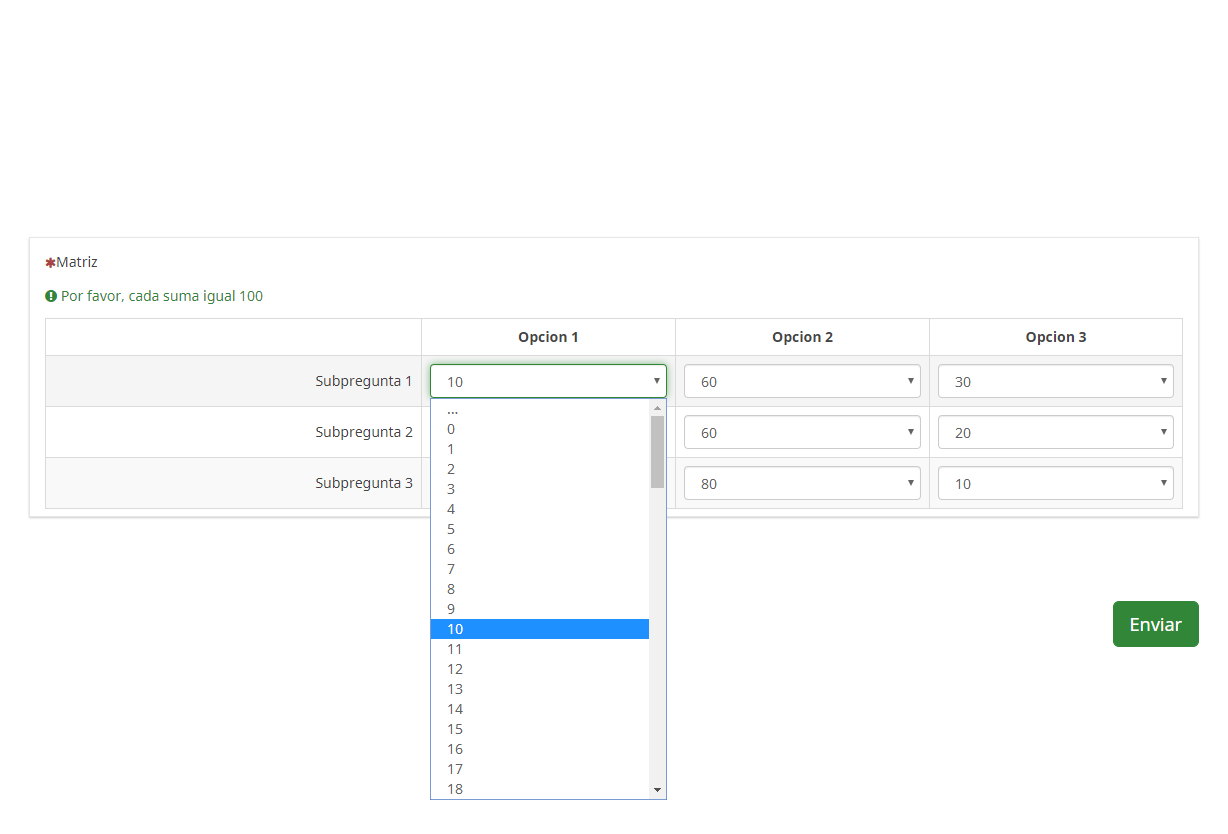Image resolution: width=1228 pixels, height=834 pixels.
Task: Choose option 12 in dropdown list
Action: pyautogui.click(x=540, y=669)
